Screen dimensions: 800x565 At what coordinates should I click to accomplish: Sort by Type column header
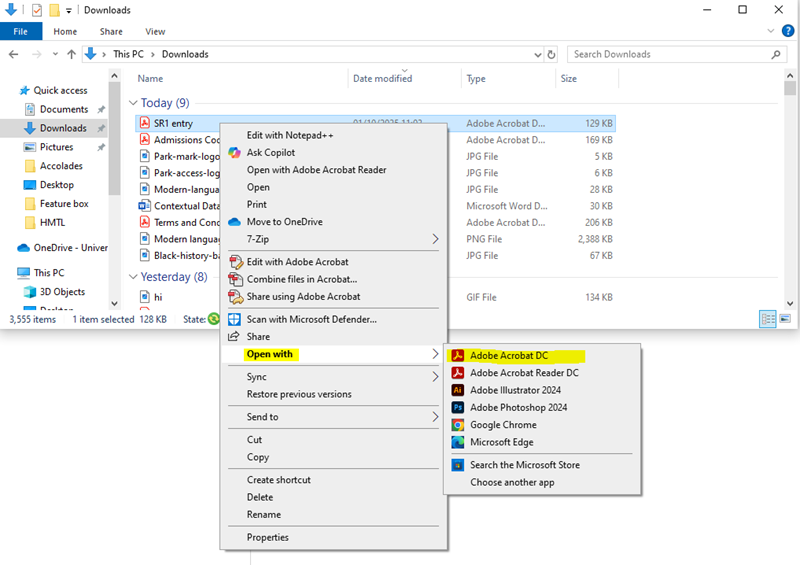pyautogui.click(x=476, y=79)
